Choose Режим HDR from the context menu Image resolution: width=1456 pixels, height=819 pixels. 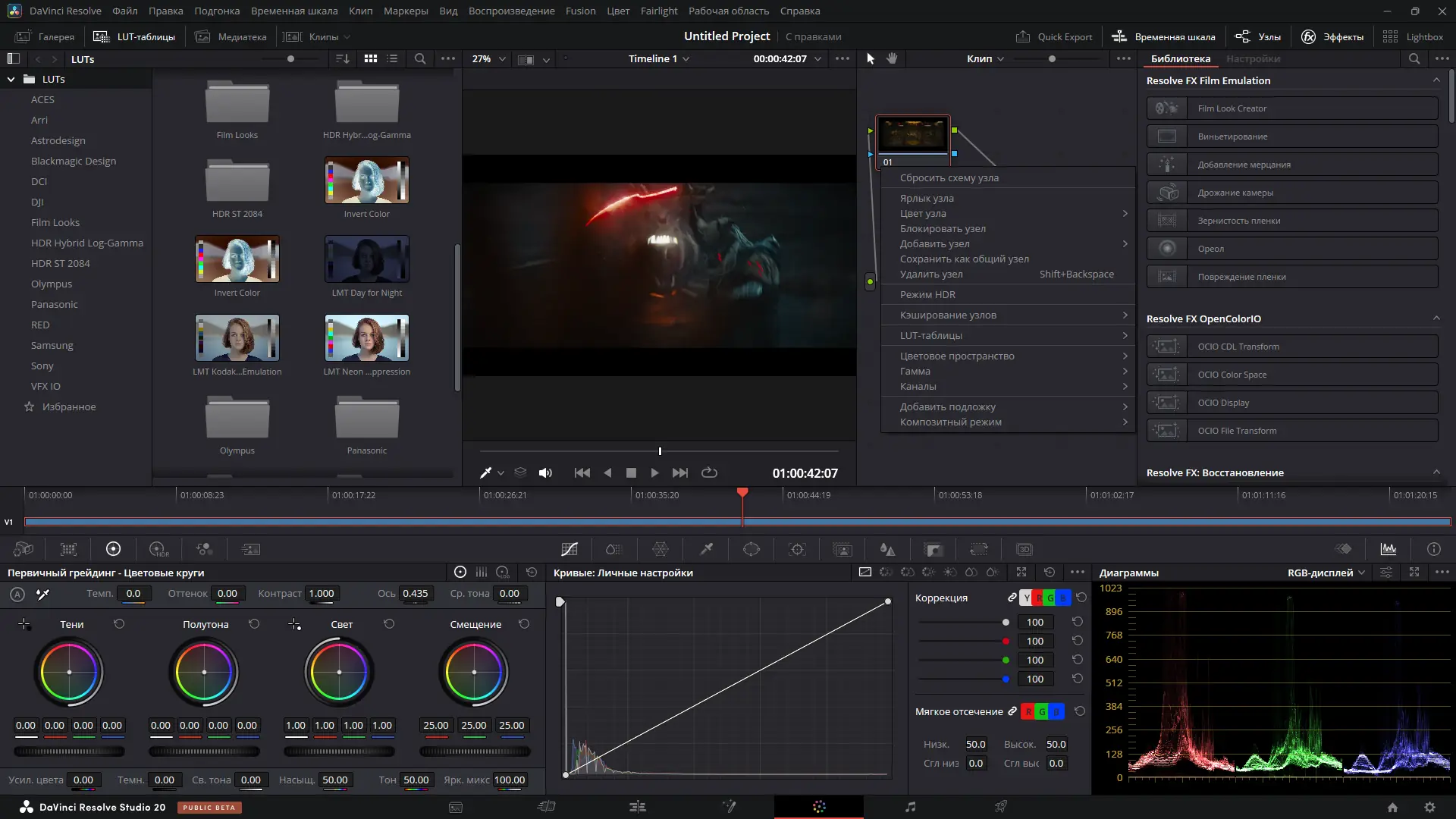pos(927,294)
